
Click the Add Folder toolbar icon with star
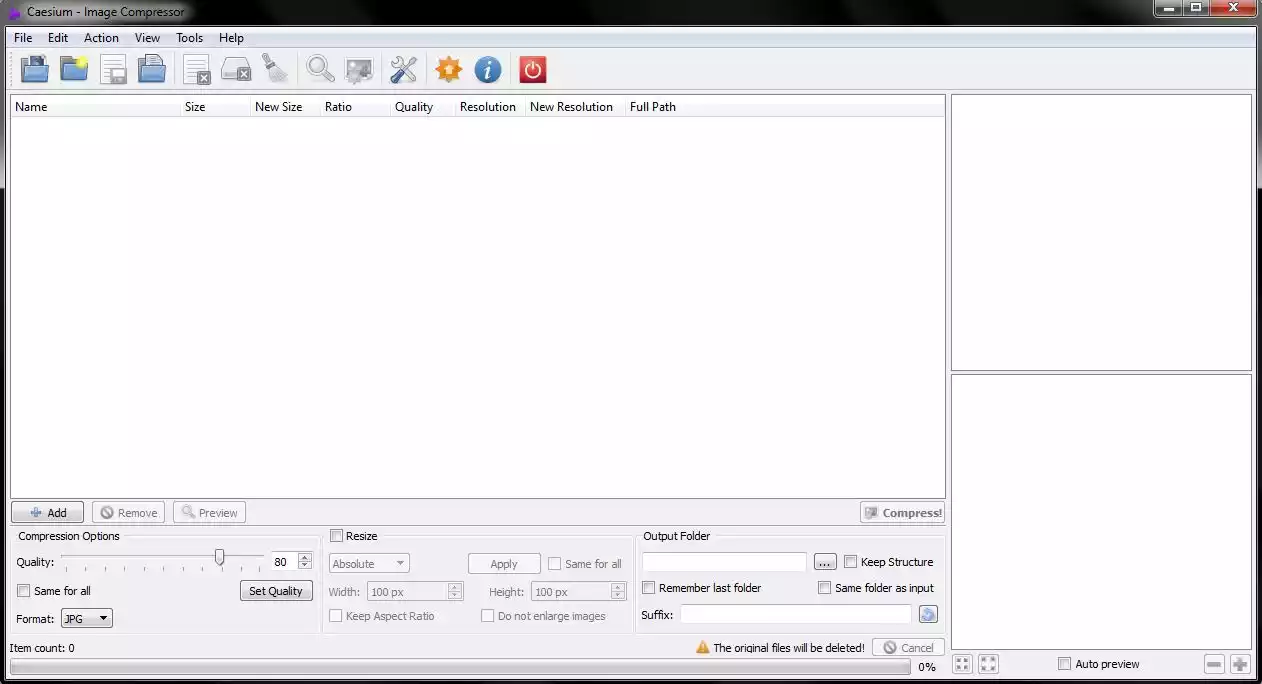pyautogui.click(x=74, y=69)
